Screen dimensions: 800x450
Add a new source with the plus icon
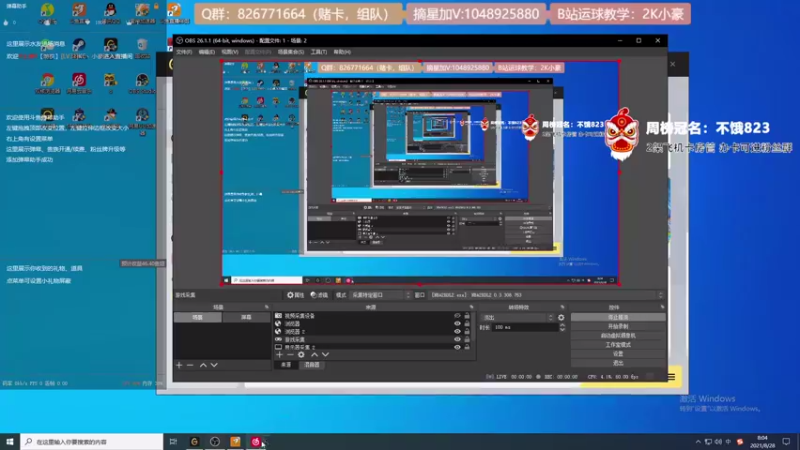coord(279,355)
